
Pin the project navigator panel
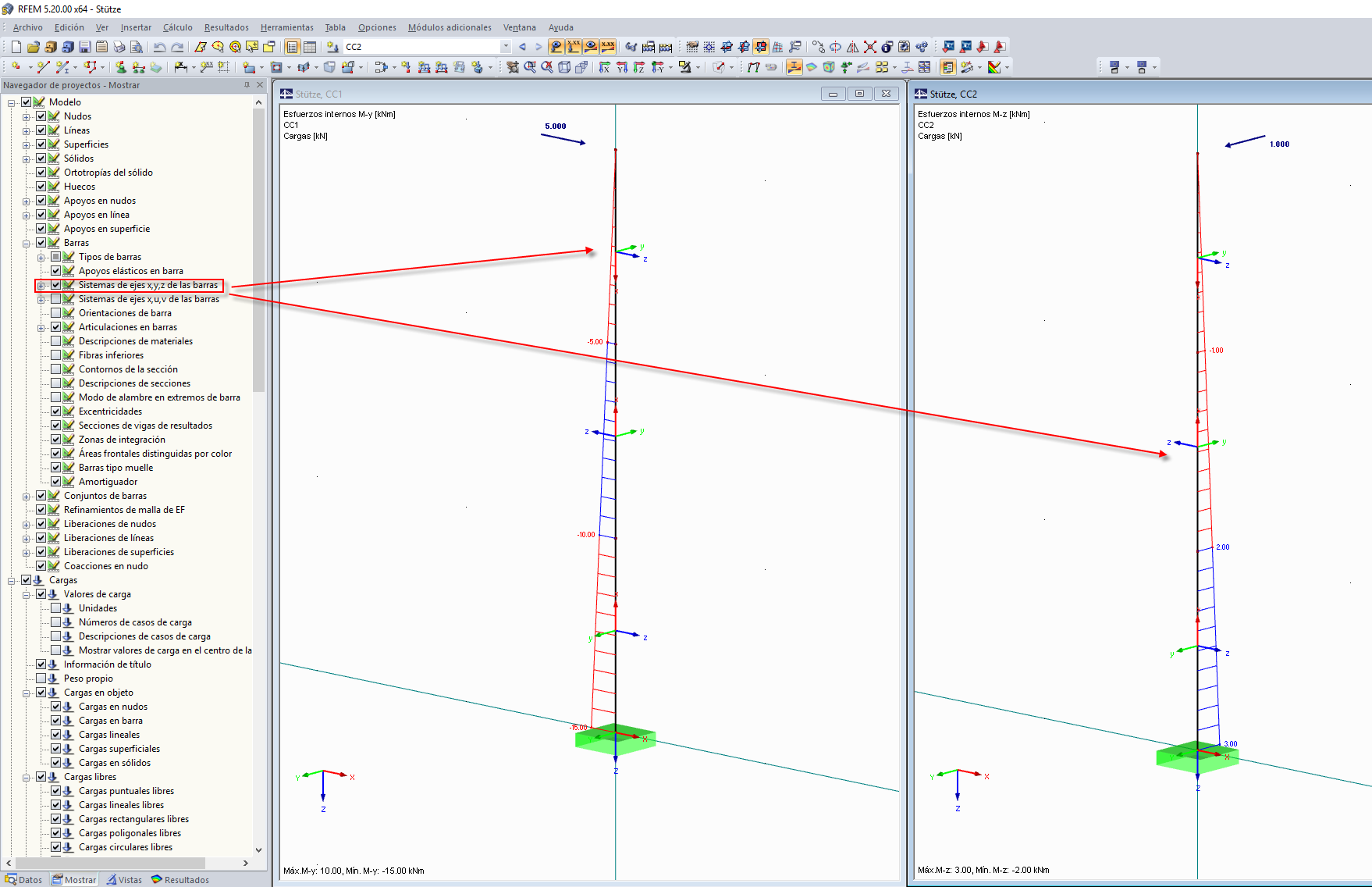(x=247, y=85)
